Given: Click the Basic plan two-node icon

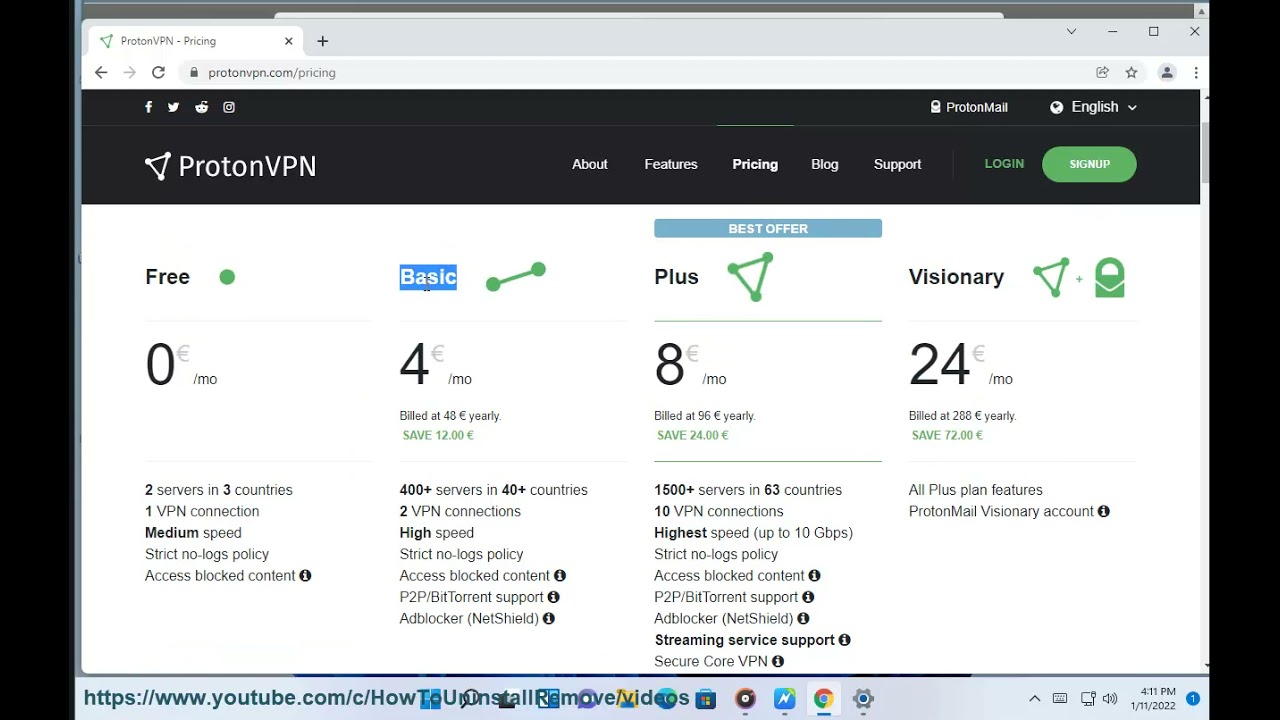Looking at the screenshot, I should point(516,277).
